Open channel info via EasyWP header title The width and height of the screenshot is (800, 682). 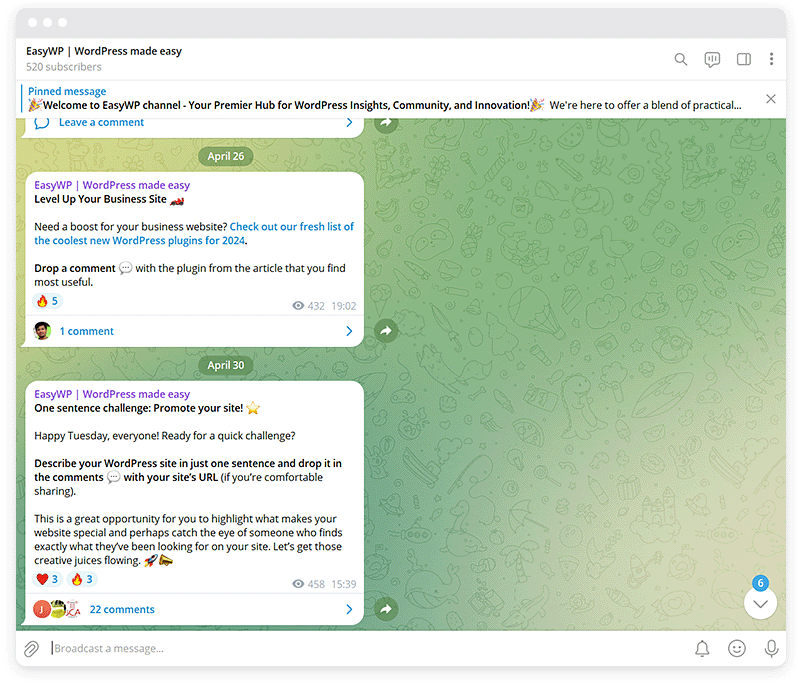point(104,51)
